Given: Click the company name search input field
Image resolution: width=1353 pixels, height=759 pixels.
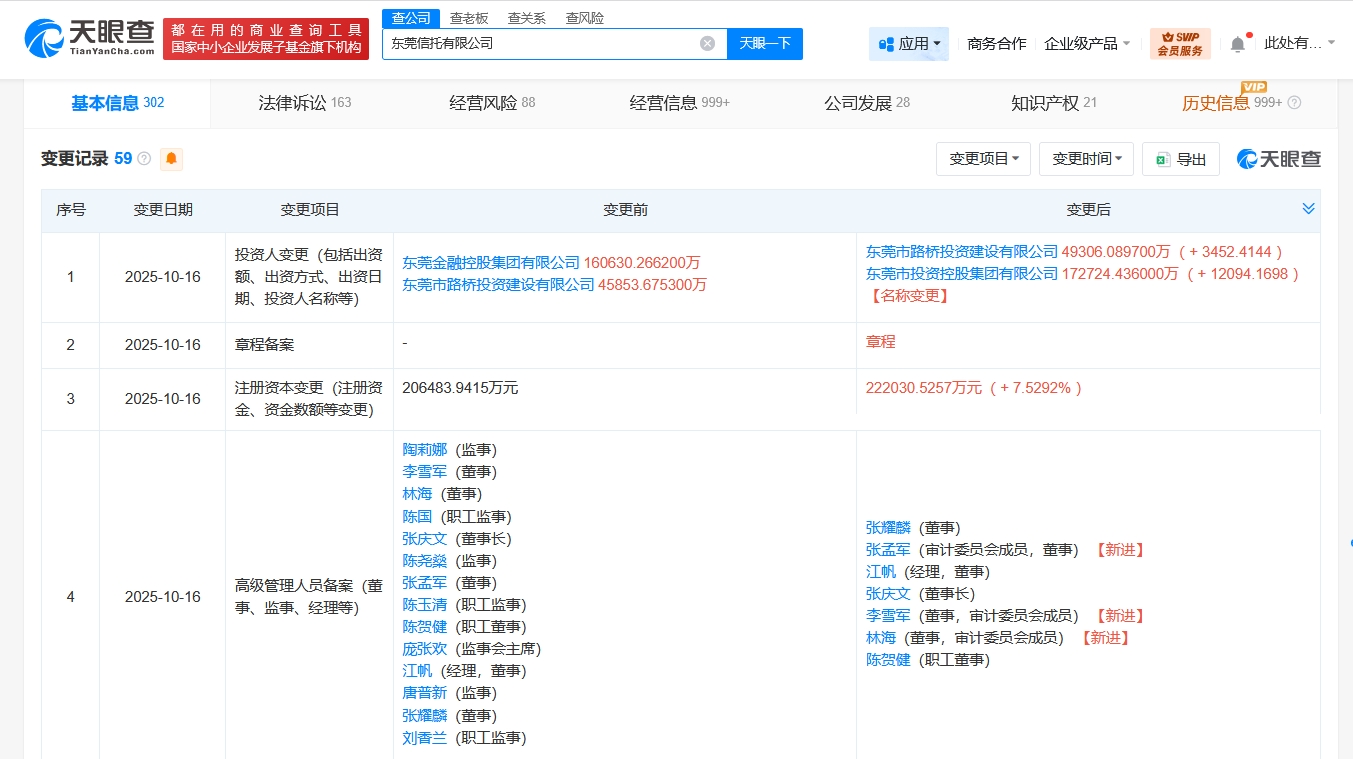Looking at the screenshot, I should 540,44.
